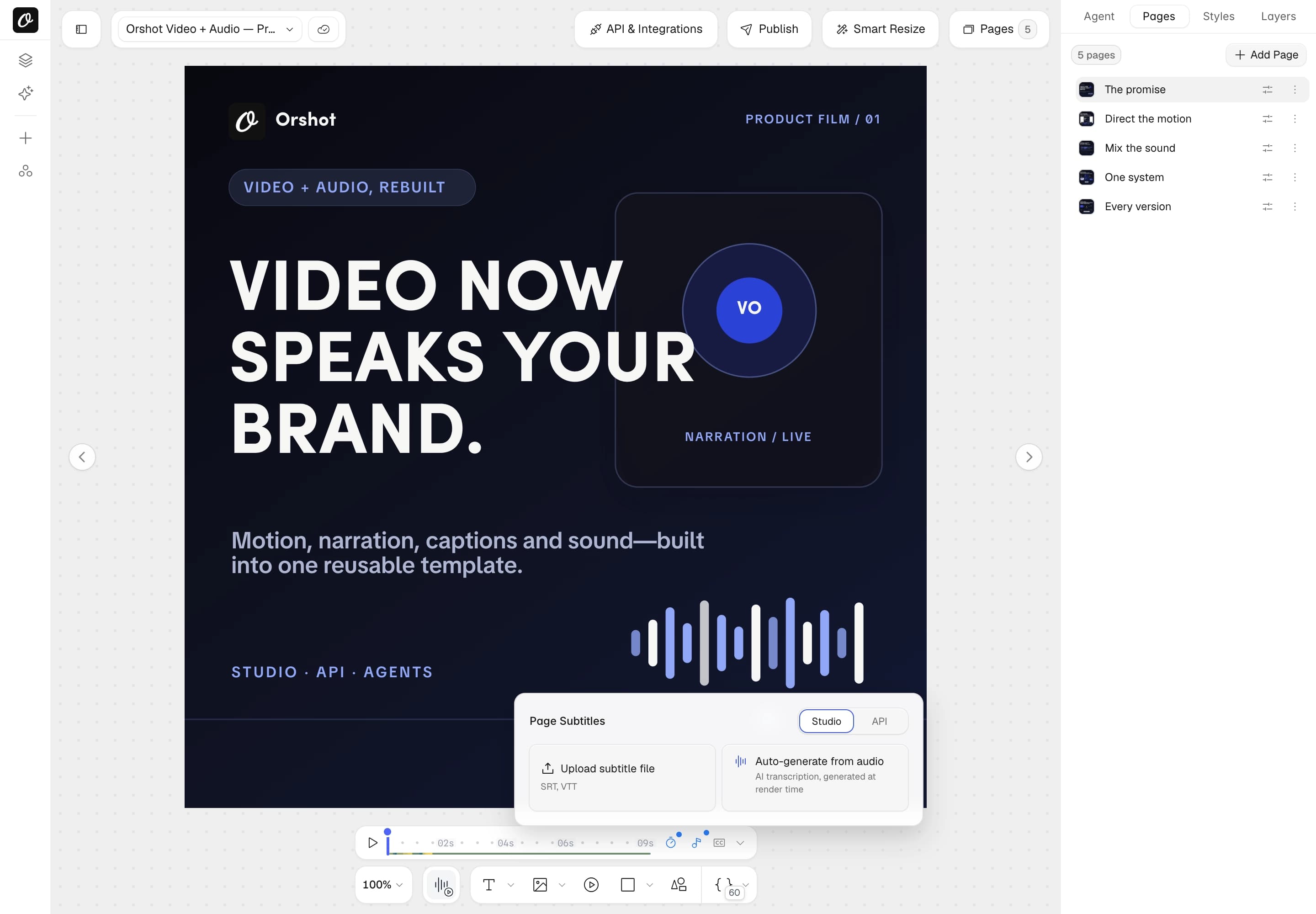Image resolution: width=1316 pixels, height=914 pixels.
Task: Open the shapes library icon
Action: point(679,885)
